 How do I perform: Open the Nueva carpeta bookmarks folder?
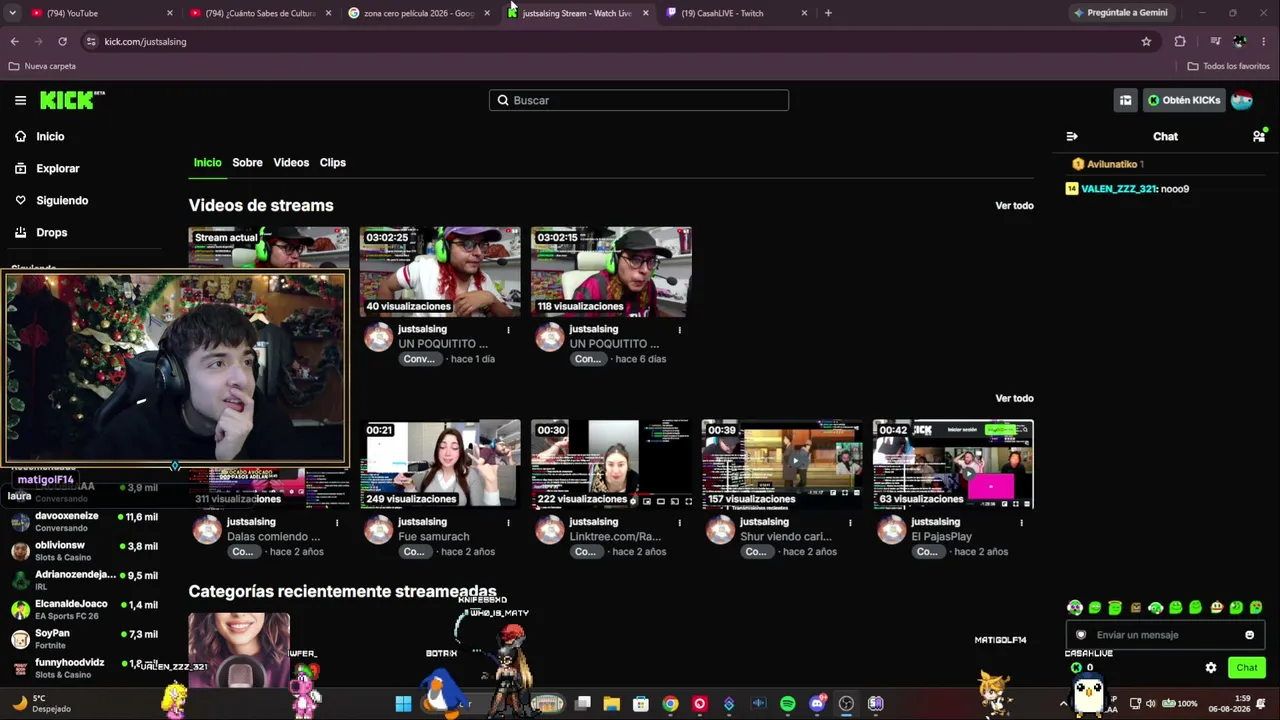[x=42, y=66]
